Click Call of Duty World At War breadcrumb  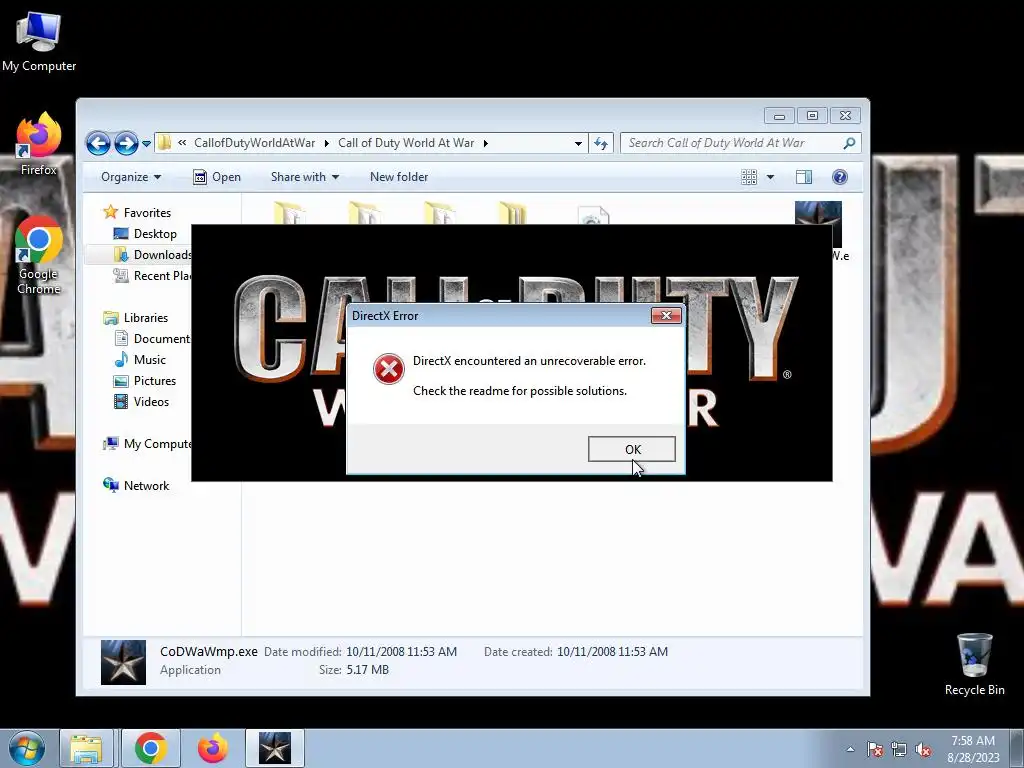(406, 143)
